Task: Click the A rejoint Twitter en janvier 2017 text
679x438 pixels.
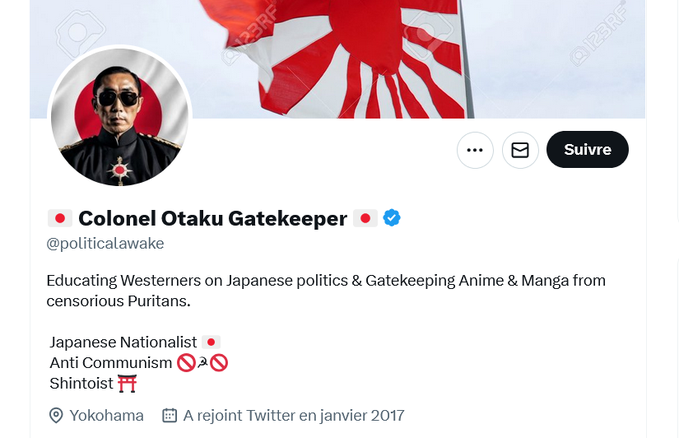Action: tap(293, 415)
